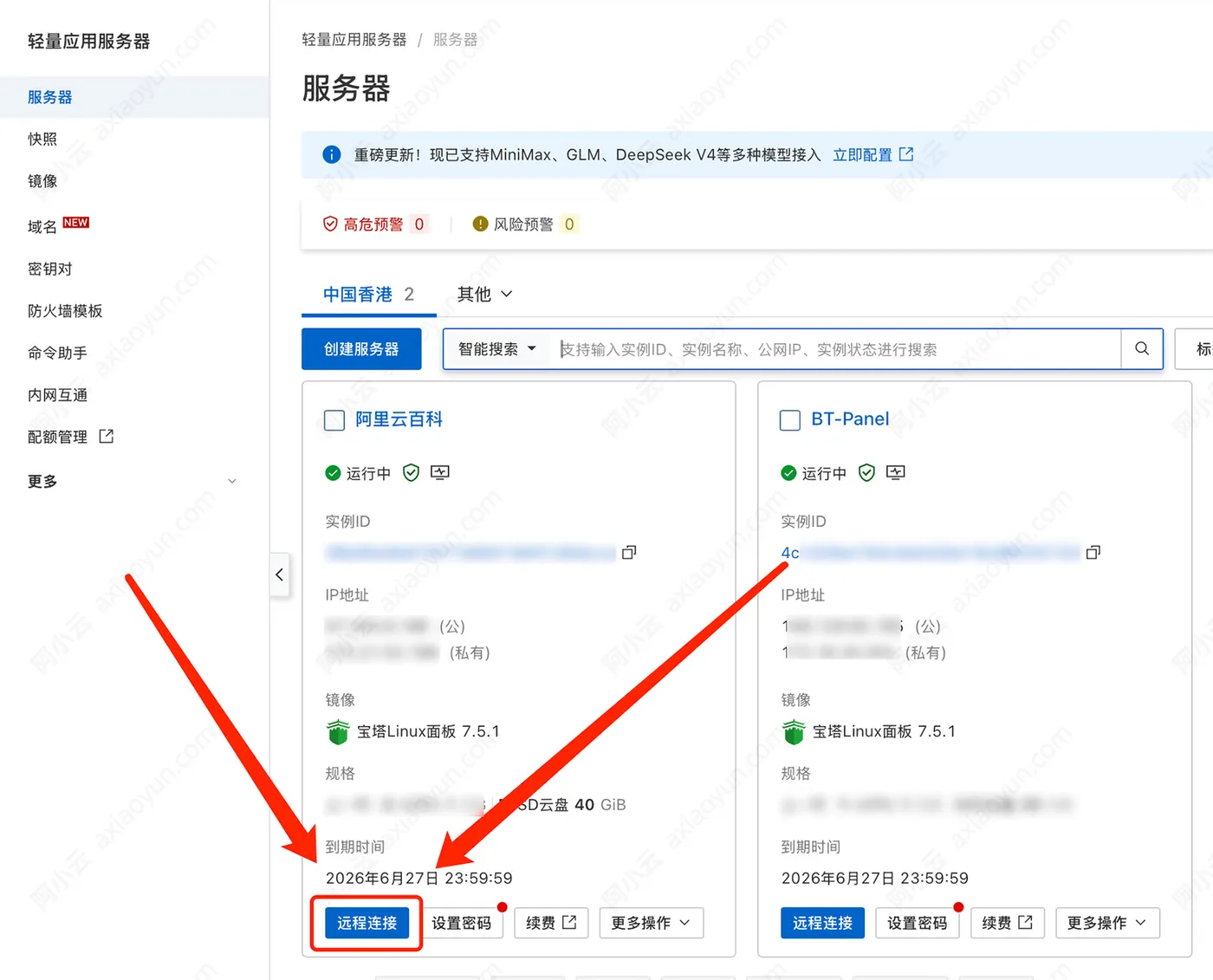Click the security shield icon on BT-Panel card
Screen dimensions: 1213x980
point(866,472)
